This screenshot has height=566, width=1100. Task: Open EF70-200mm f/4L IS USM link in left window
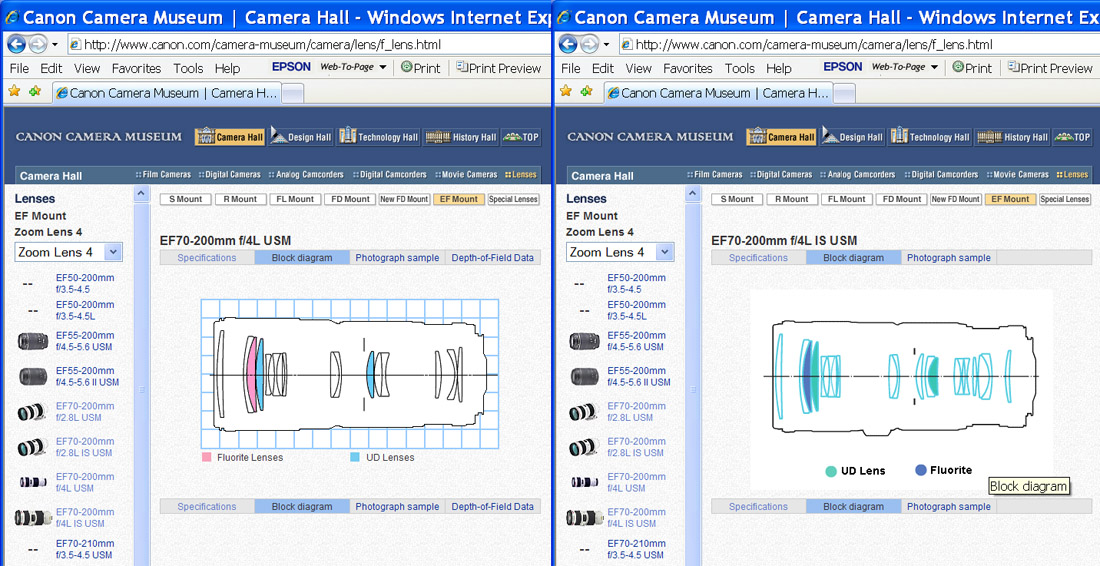pos(85,518)
